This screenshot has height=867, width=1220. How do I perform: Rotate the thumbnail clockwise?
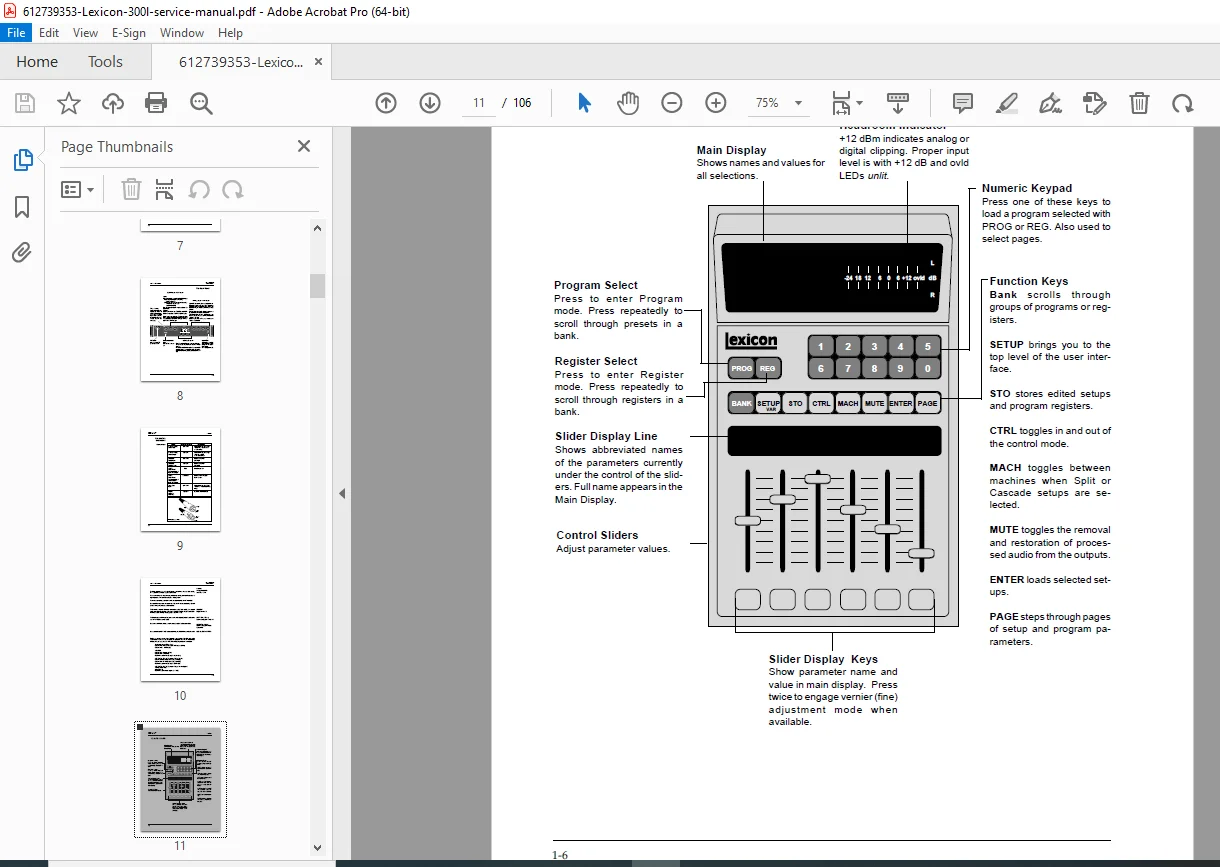point(233,189)
